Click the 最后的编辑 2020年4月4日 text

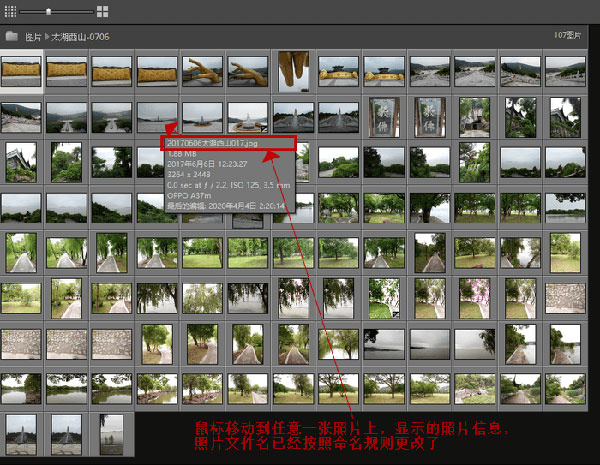(226, 206)
